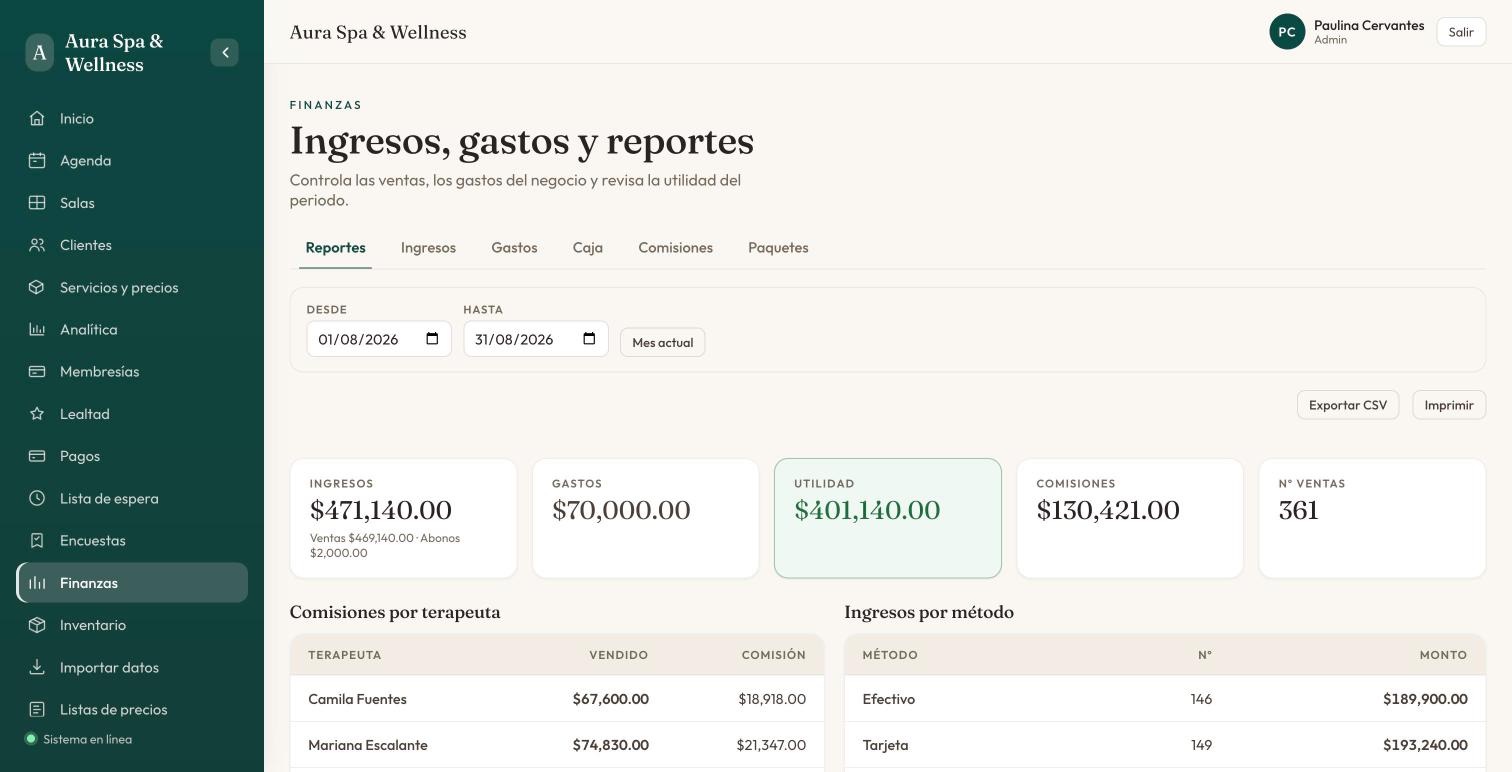Click the Salas grid icon
This screenshot has height=772, width=1512.
[37, 202]
